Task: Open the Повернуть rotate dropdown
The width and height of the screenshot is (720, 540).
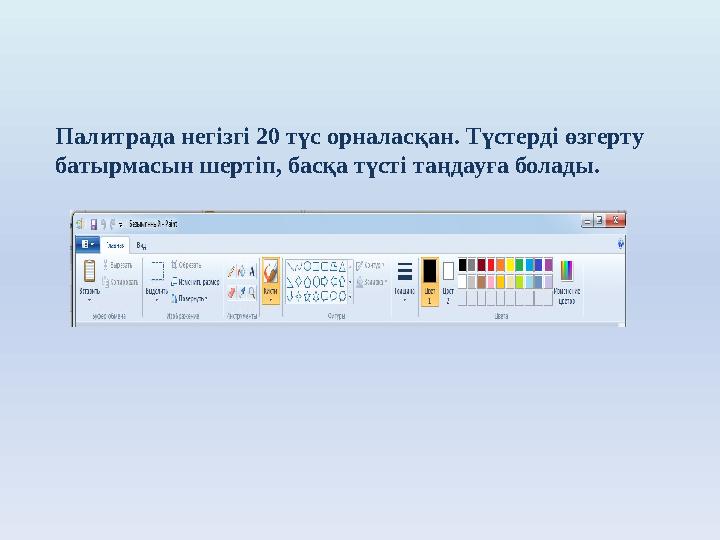Action: click(x=190, y=298)
